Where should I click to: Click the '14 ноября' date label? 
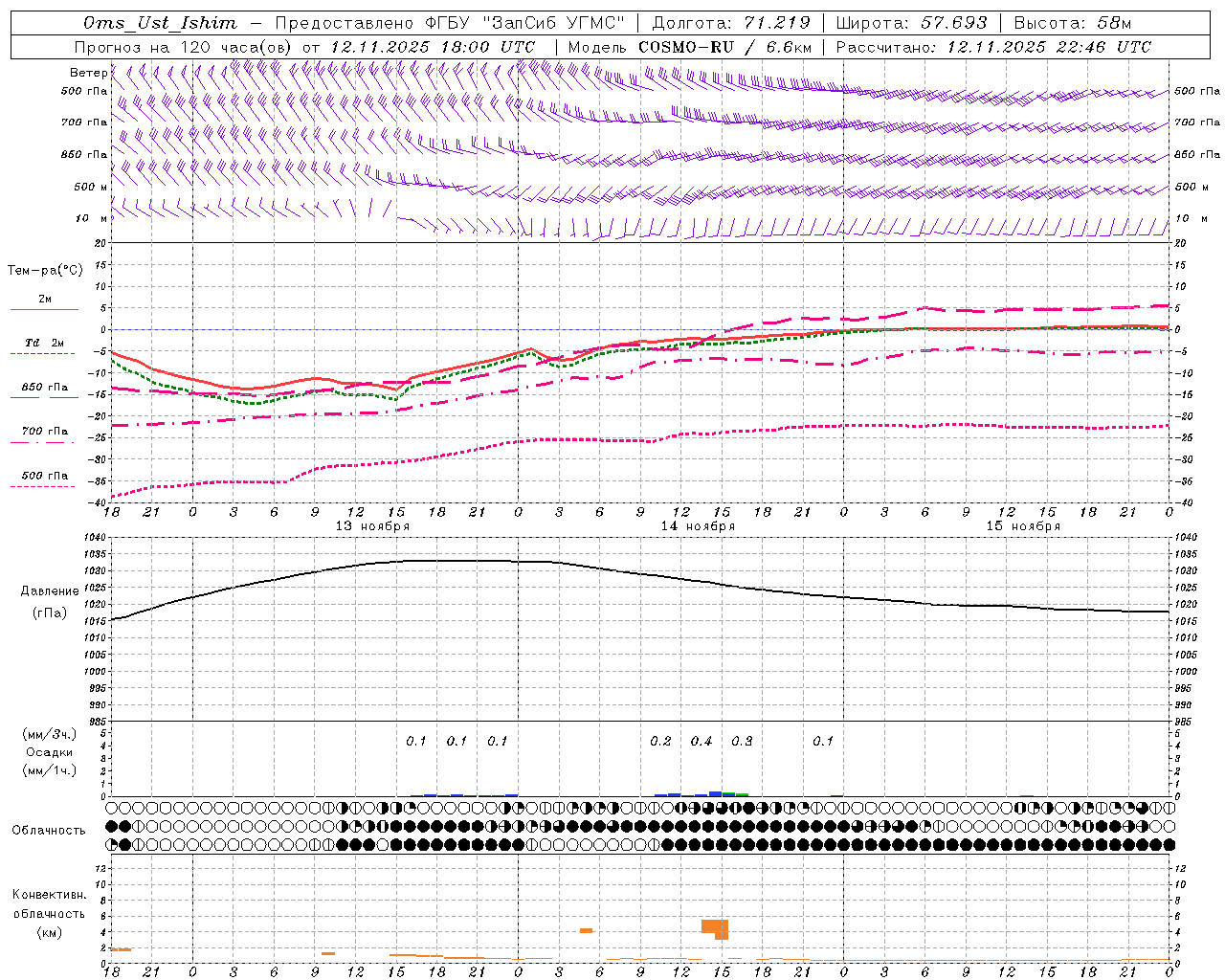[698, 526]
